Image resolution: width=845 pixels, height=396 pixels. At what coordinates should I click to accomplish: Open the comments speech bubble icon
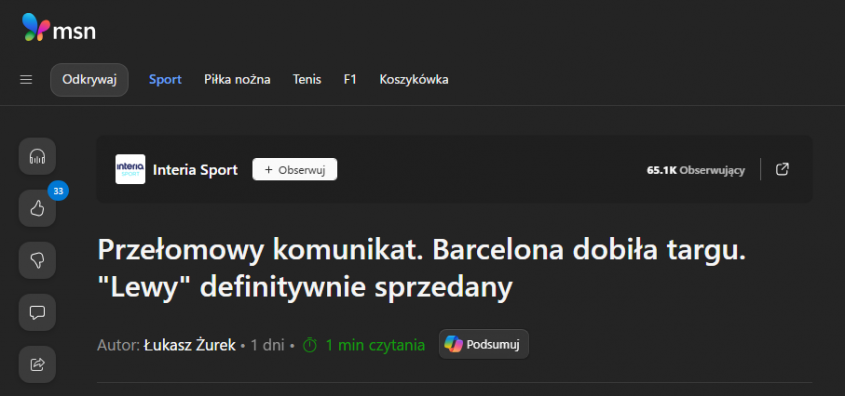(x=37, y=312)
